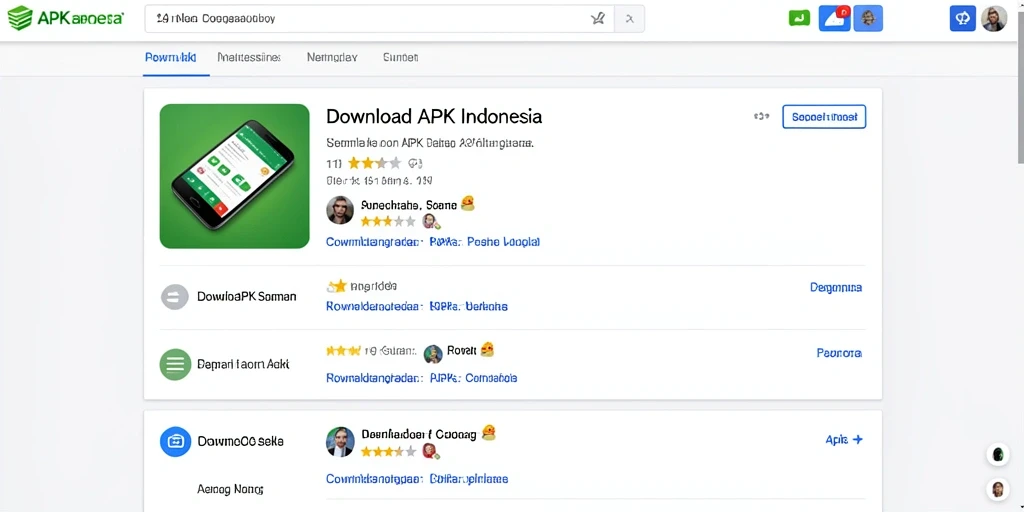This screenshot has height=512, width=1024.
Task: Click the star rating under the app subtitle
Action: coord(375,163)
